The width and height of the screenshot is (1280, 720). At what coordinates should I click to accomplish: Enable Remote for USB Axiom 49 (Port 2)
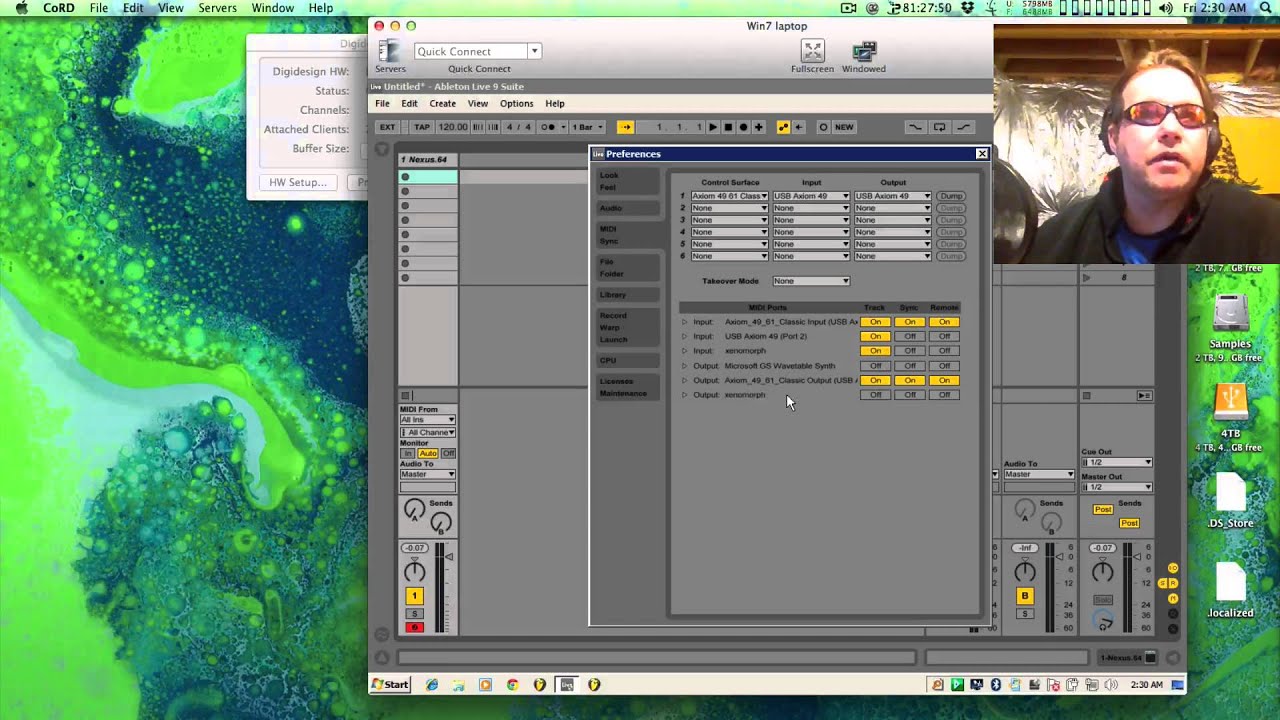944,336
